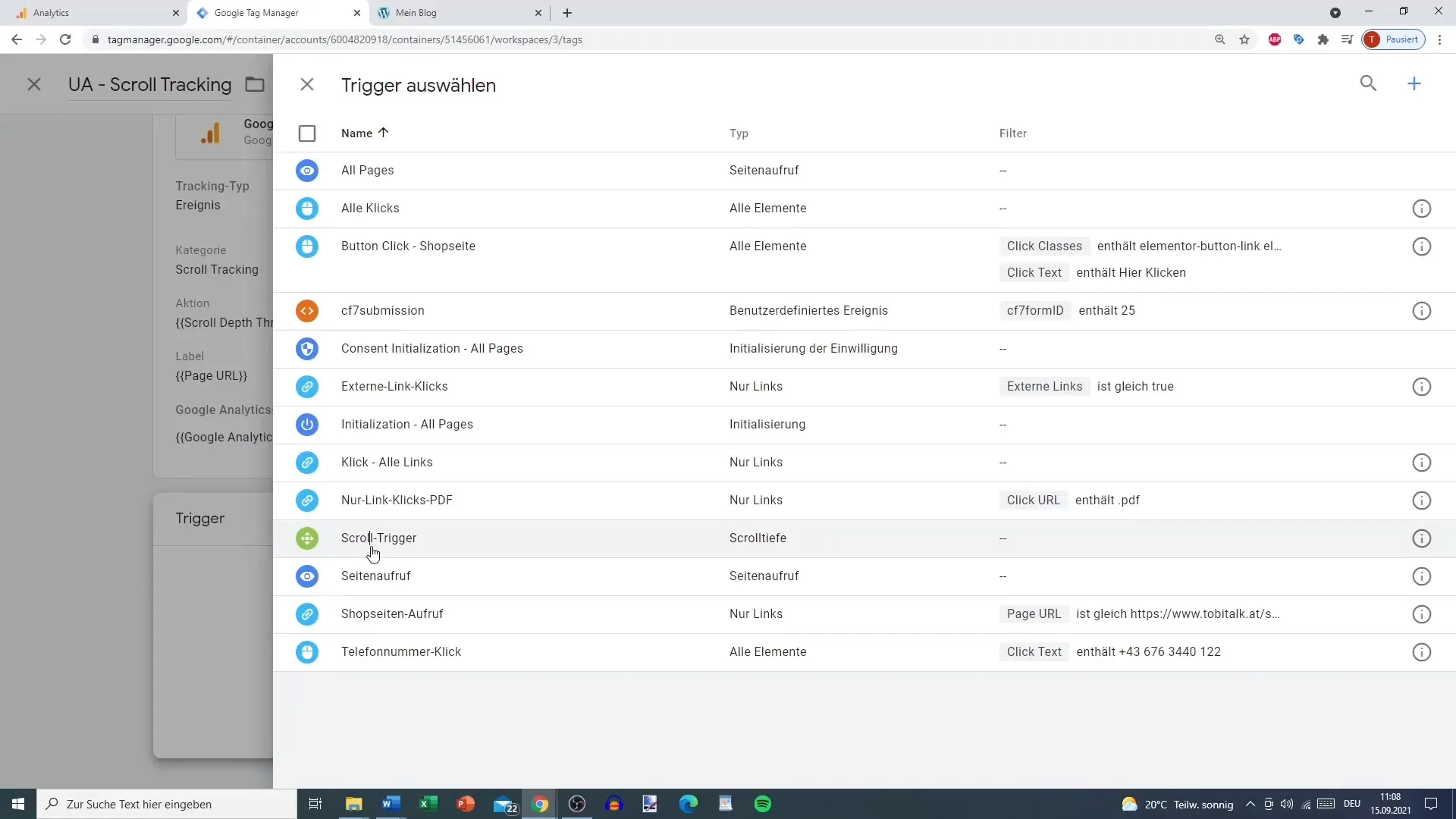Click the Filter column header

point(1012,133)
